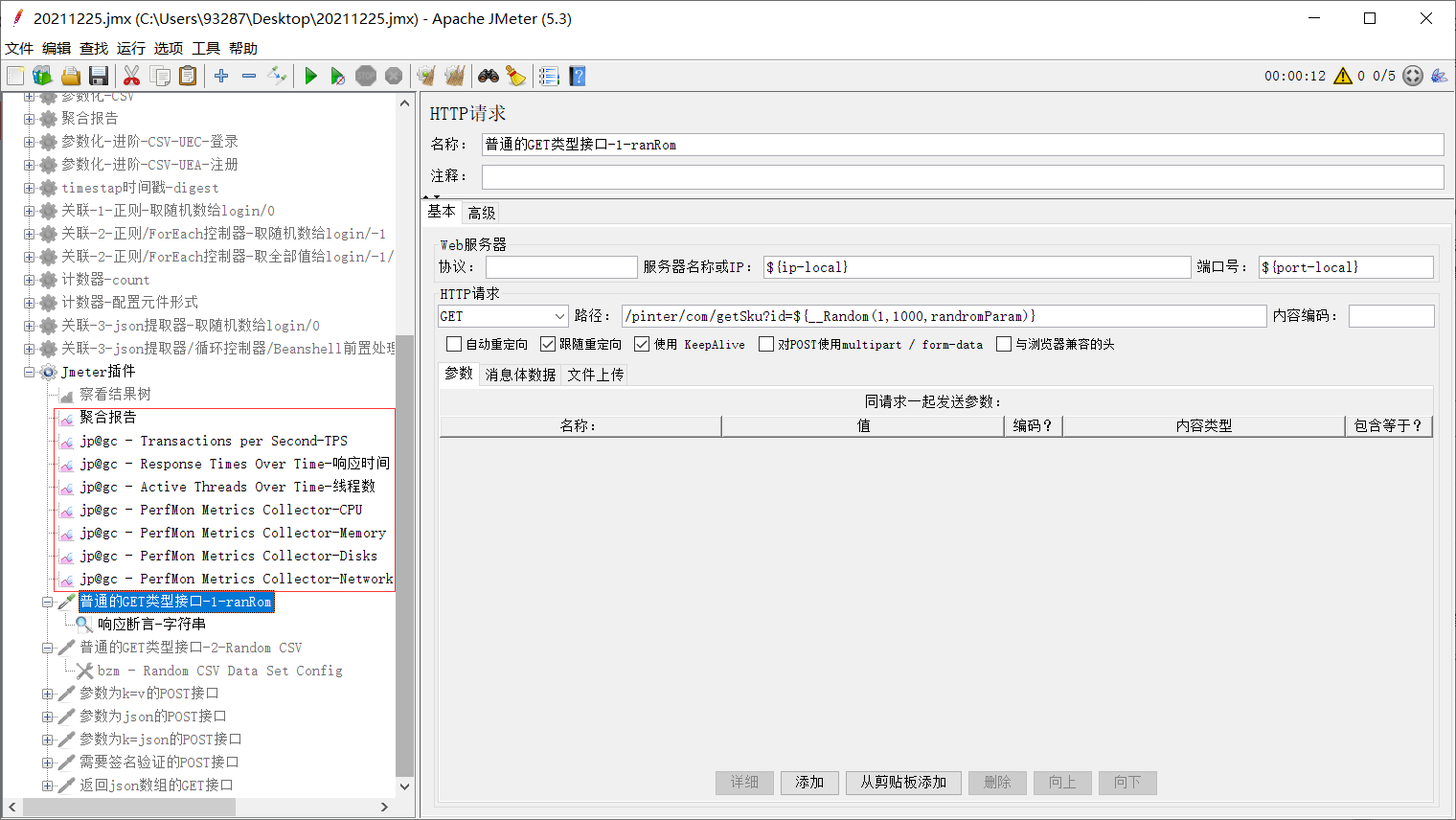Cut selection with the scissors icon
1456x820 pixels.
(x=132, y=76)
